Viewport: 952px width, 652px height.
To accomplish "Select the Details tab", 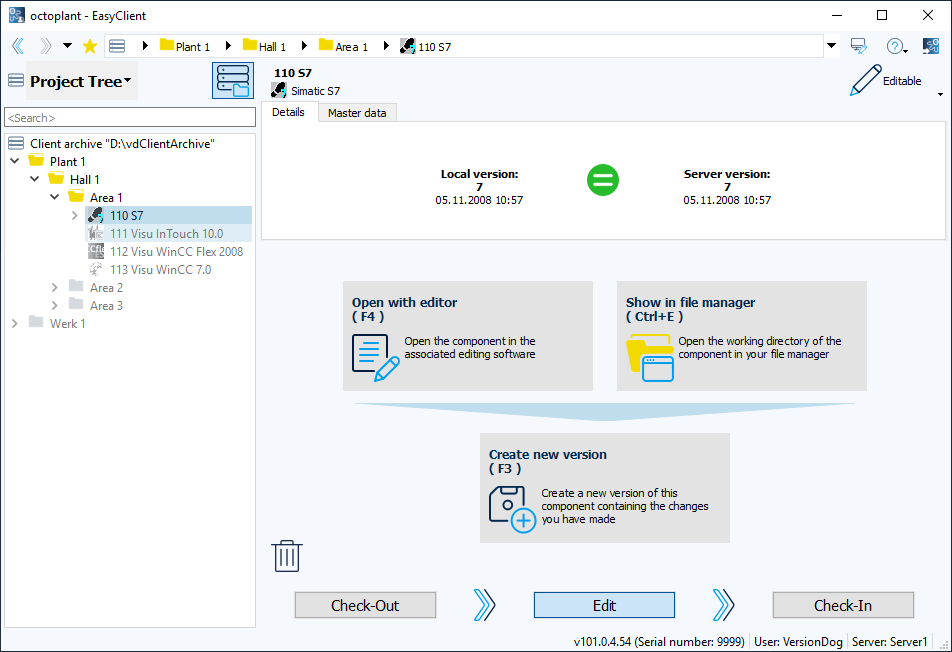I will [289, 113].
